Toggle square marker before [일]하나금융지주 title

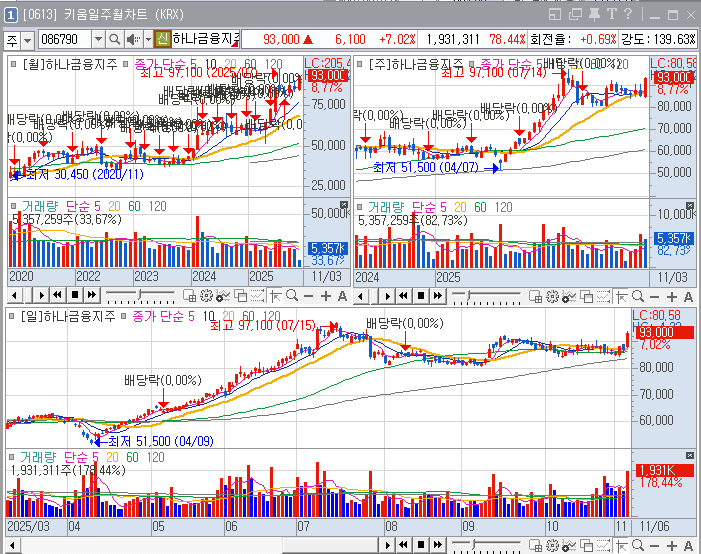[x=12, y=316]
